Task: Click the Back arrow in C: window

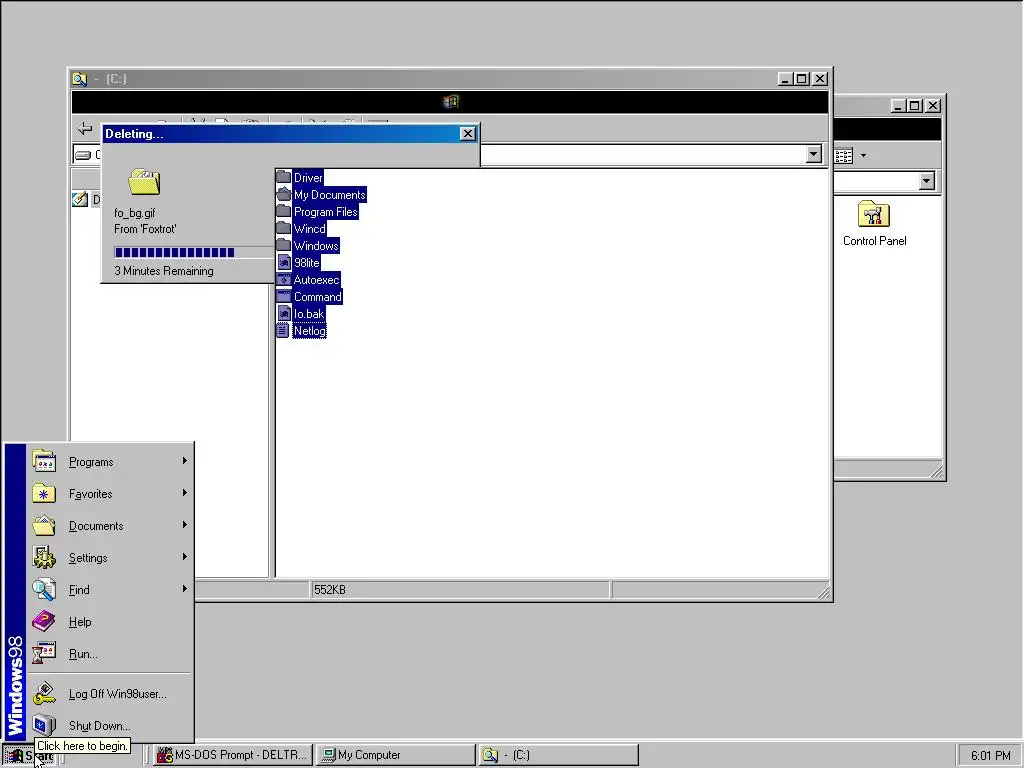Action: point(85,128)
